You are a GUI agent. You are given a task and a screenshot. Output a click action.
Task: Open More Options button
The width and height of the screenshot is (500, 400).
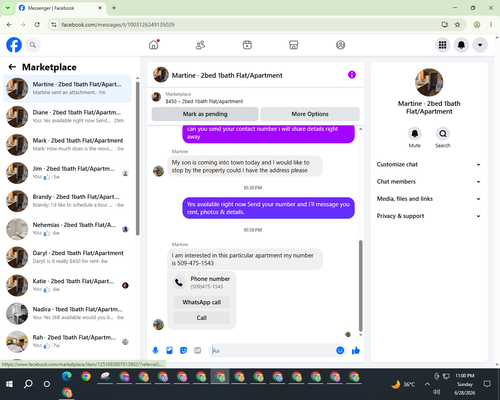coord(310,114)
